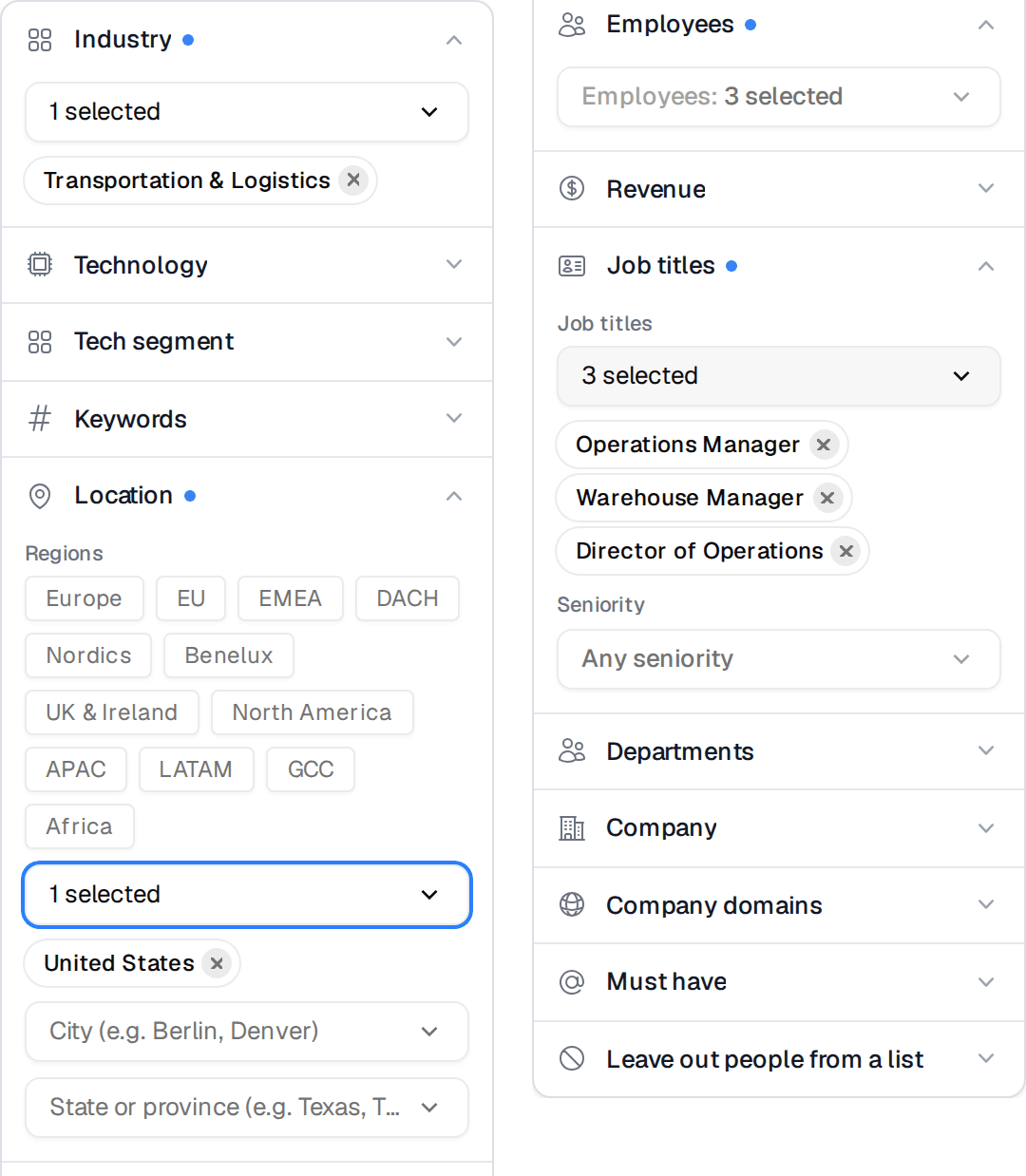Open the Any seniority dropdown
1026x1176 pixels.
pyautogui.click(x=779, y=659)
